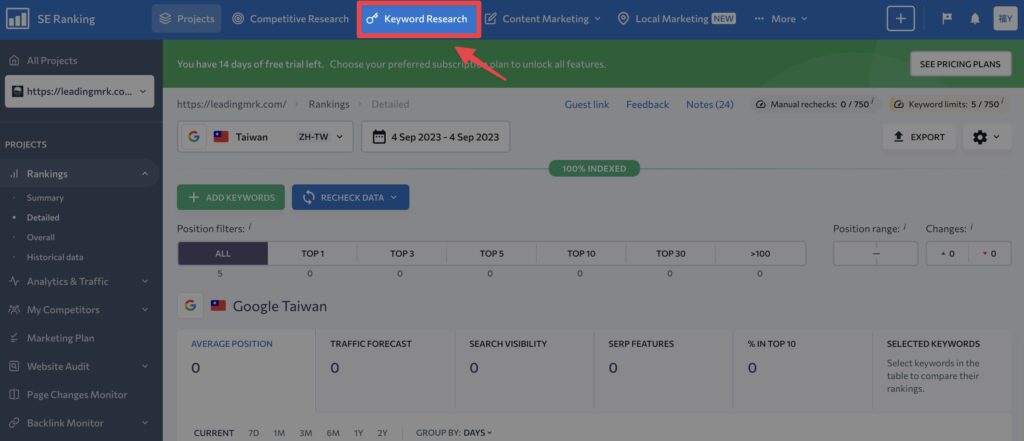1024x441 pixels.
Task: Click the Manual rechecks gauge icon
Action: coord(761,105)
